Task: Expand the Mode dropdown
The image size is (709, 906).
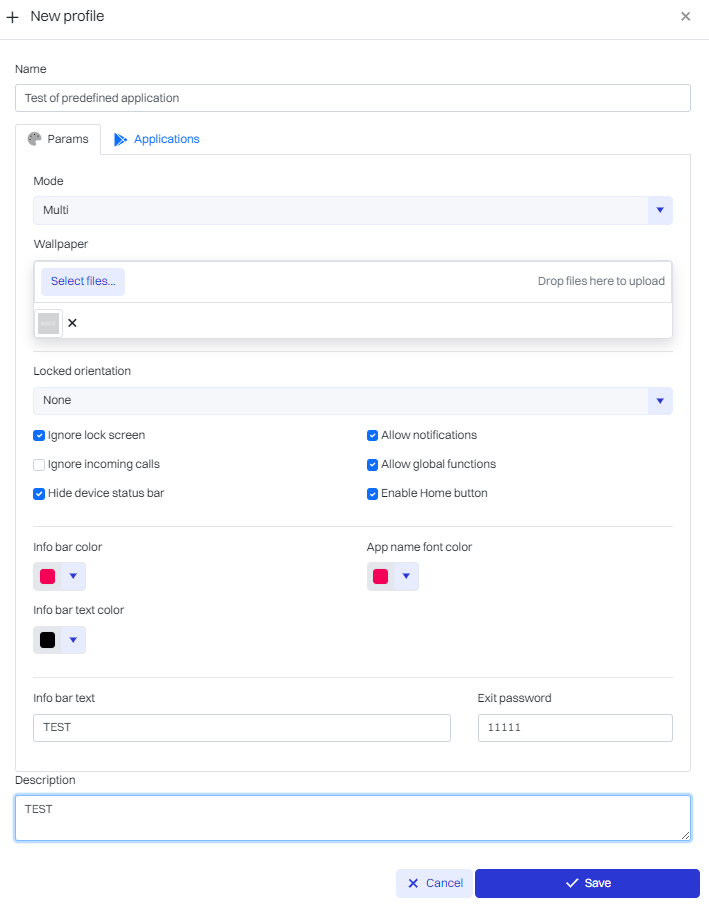Action: (659, 211)
